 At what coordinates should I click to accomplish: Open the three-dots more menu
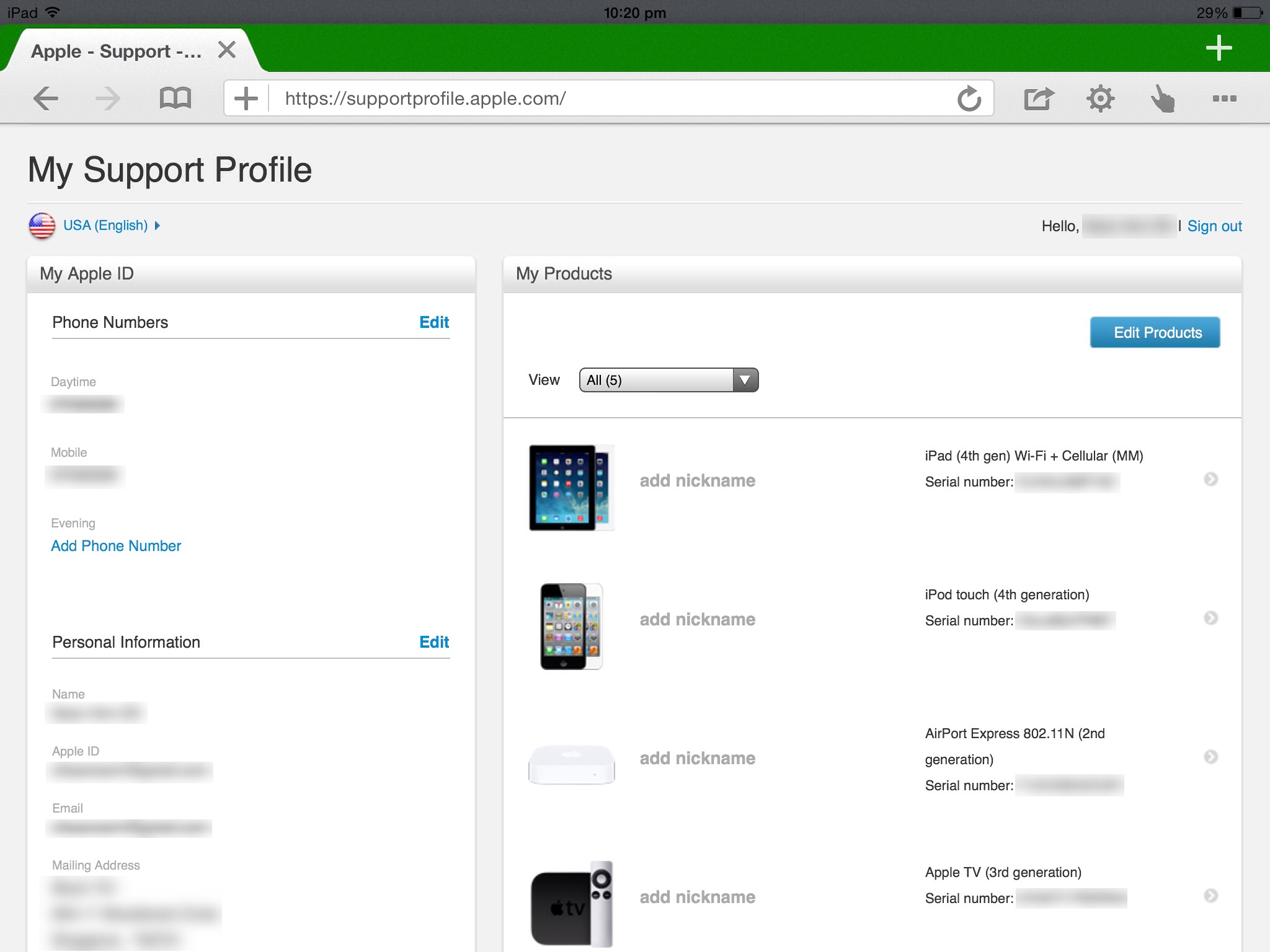(x=1224, y=99)
